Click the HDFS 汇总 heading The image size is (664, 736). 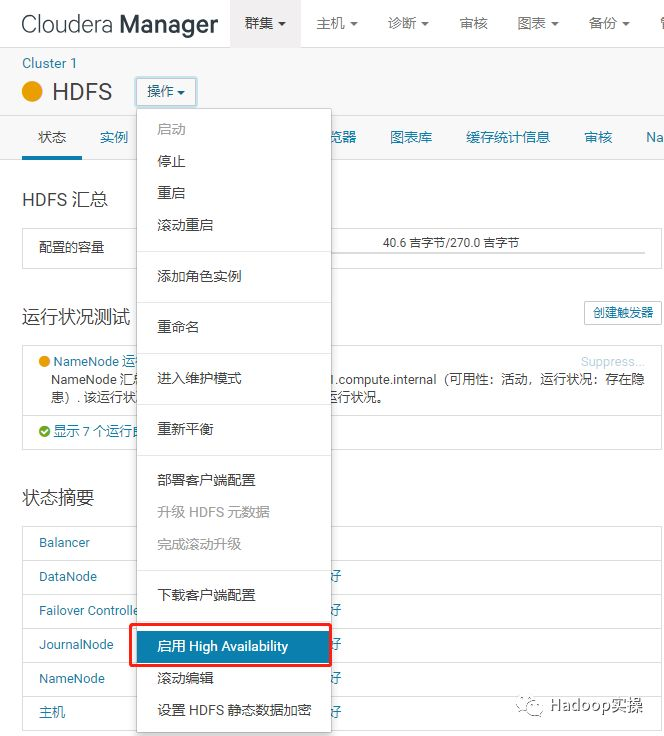[65, 199]
